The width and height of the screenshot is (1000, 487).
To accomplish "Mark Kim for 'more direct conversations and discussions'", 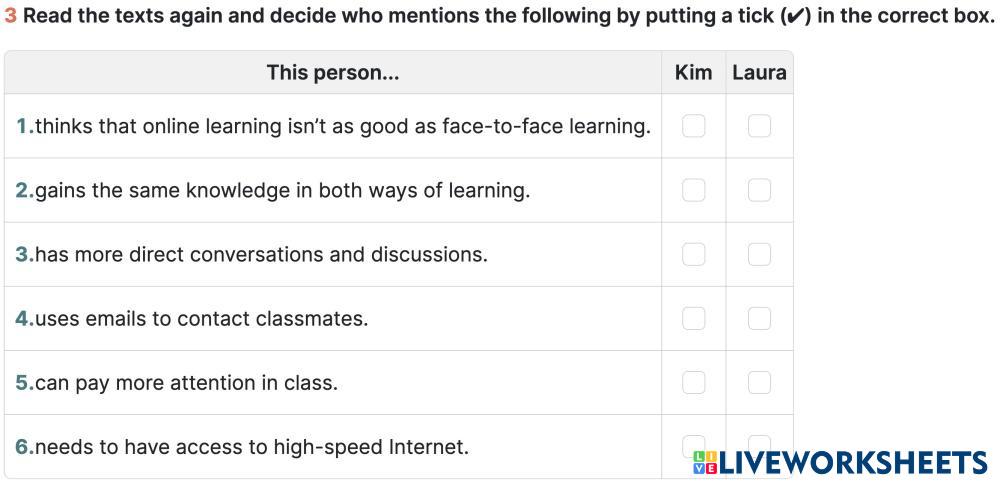I will 693,254.
